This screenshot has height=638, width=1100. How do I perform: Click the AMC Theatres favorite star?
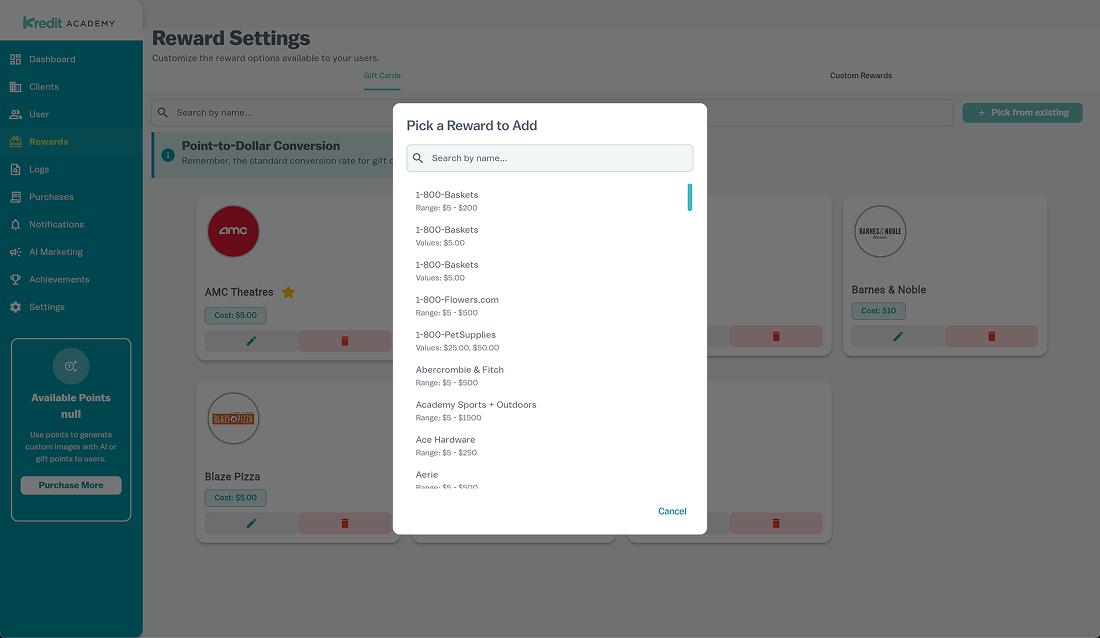(x=288, y=292)
